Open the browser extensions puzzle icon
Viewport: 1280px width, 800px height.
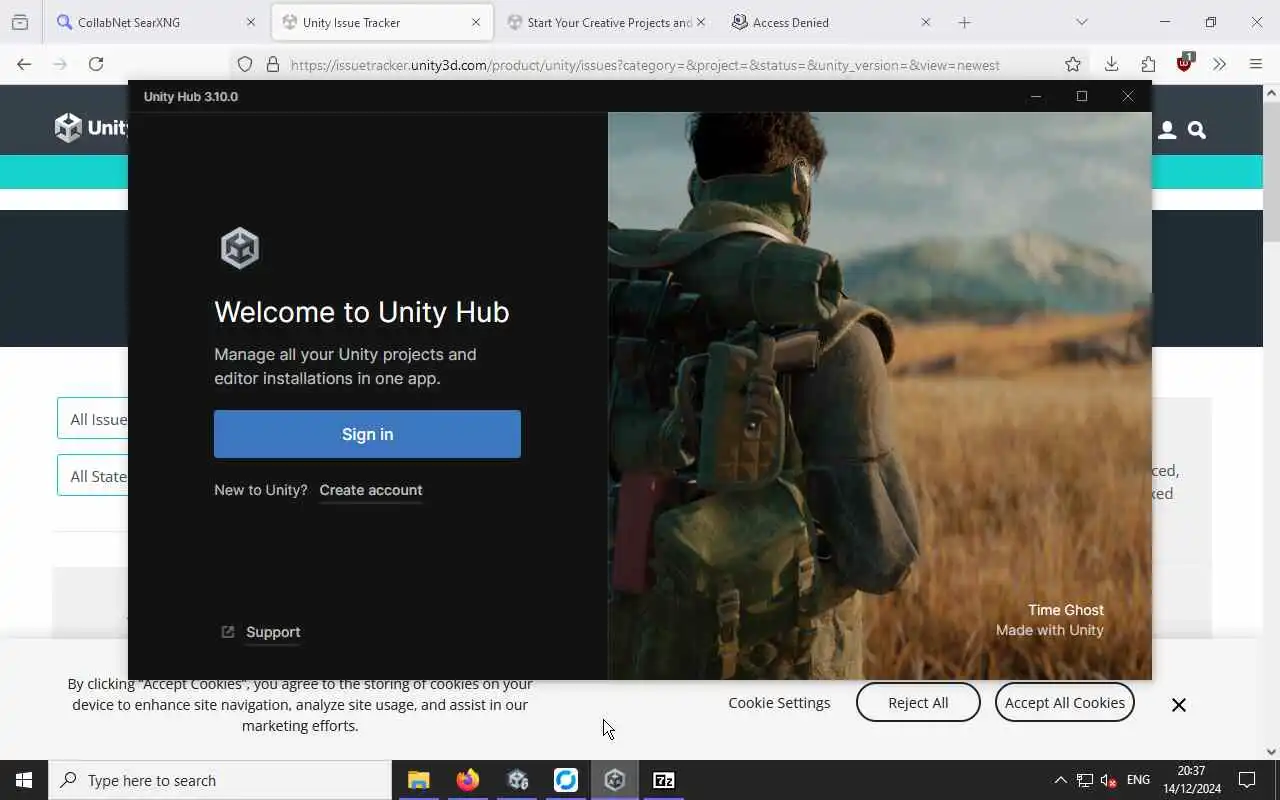[1148, 64]
